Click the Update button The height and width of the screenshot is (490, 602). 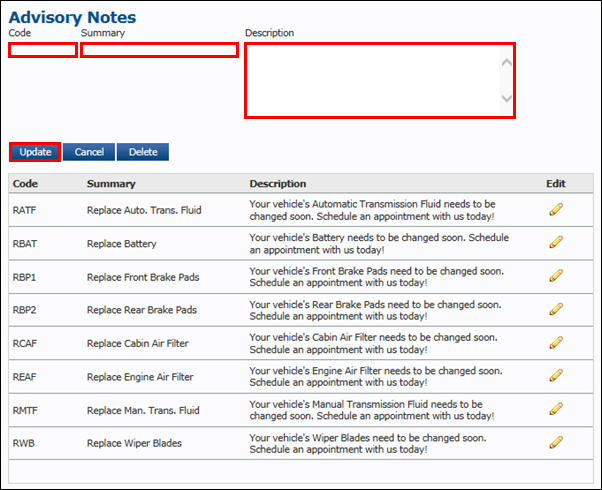click(35, 152)
